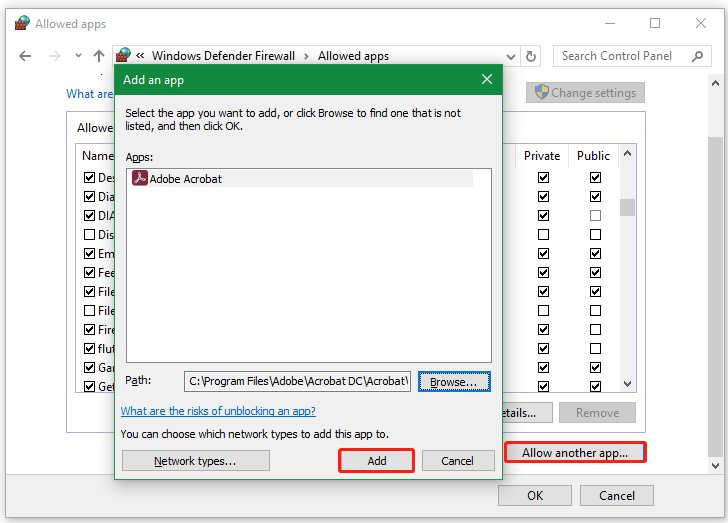Open recent locations chevron next to Forward arrow
Image resolution: width=728 pixels, height=523 pixels.
[x=78, y=56]
